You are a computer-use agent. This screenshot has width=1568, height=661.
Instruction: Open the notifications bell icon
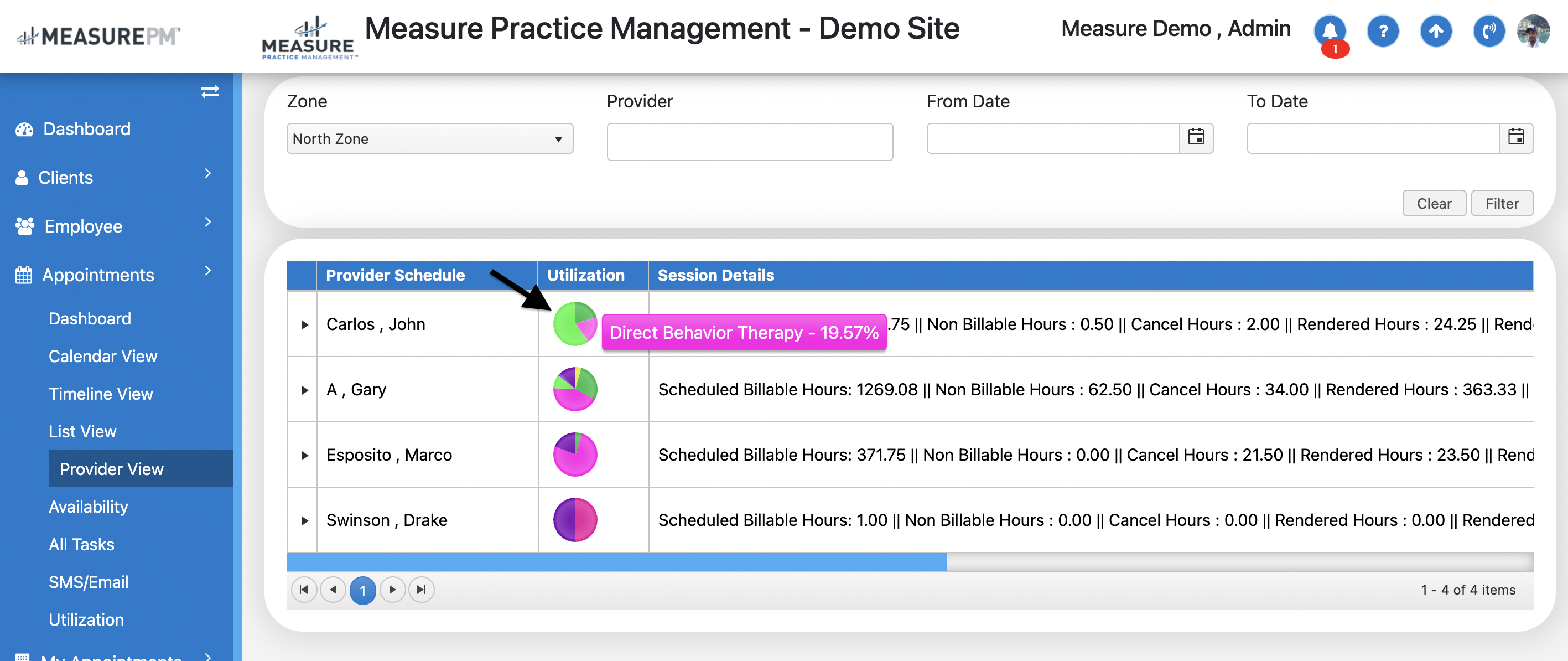tap(1330, 30)
